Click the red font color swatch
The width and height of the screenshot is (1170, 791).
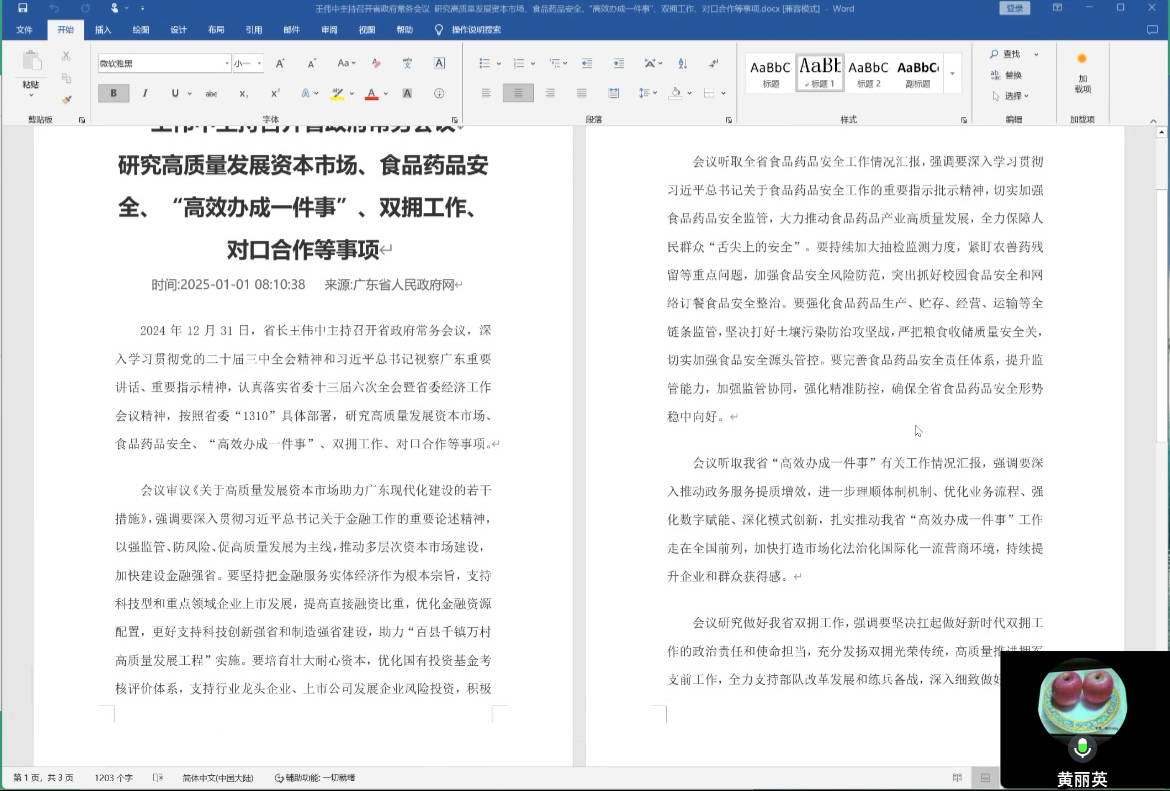point(371,94)
